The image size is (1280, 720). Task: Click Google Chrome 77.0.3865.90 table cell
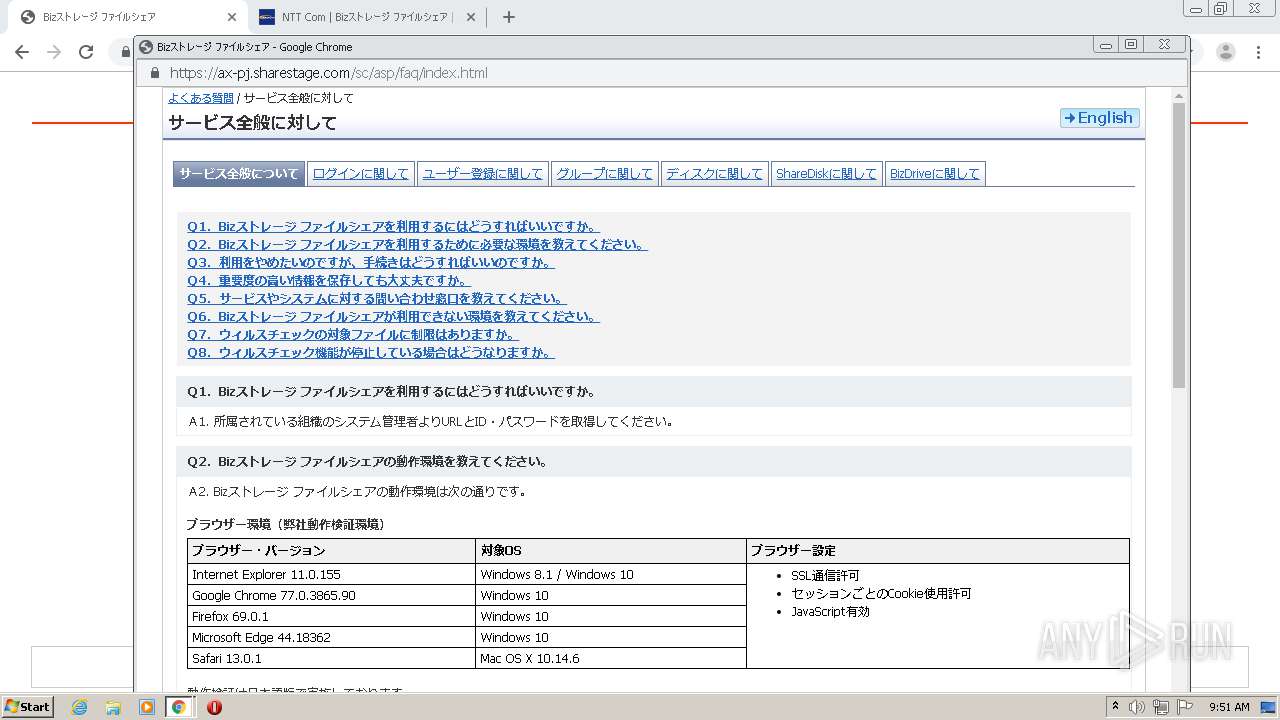tap(332, 596)
